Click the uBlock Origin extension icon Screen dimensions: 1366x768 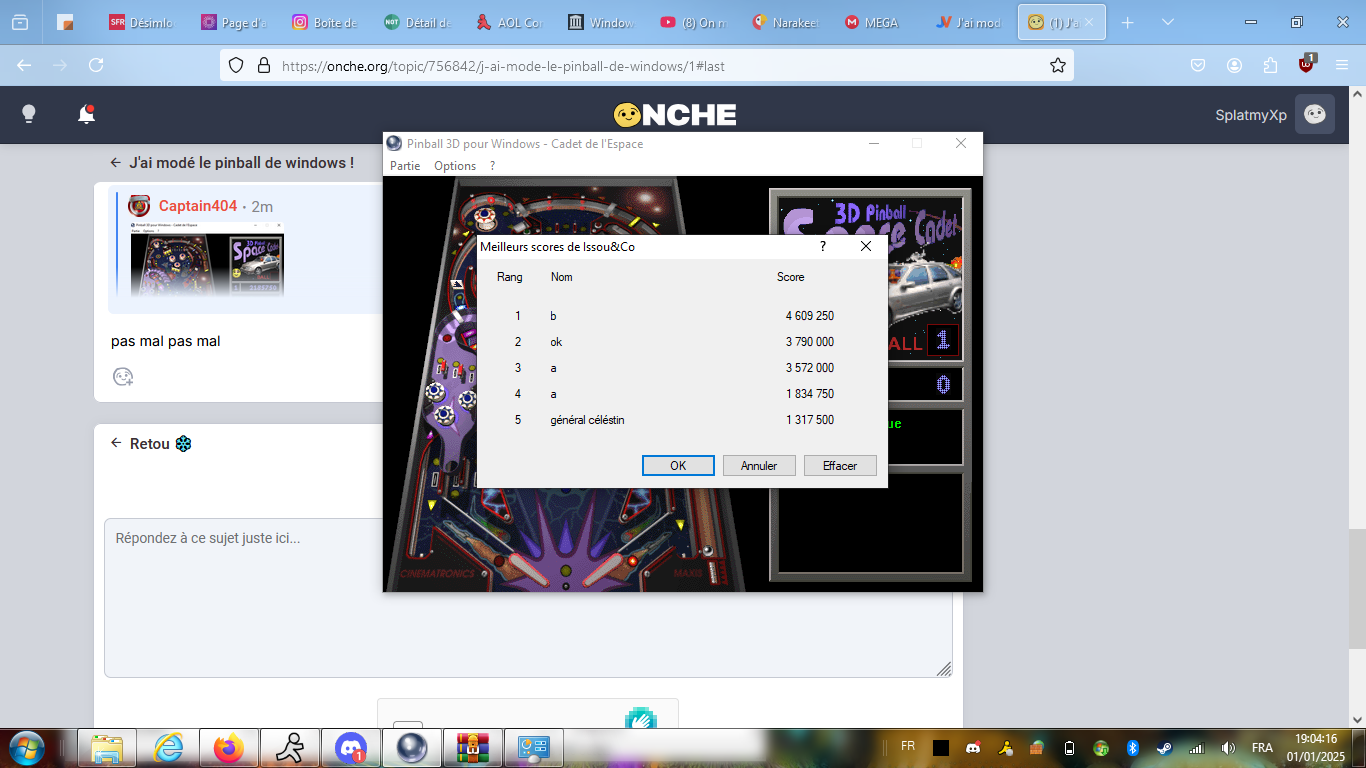coord(1306,64)
